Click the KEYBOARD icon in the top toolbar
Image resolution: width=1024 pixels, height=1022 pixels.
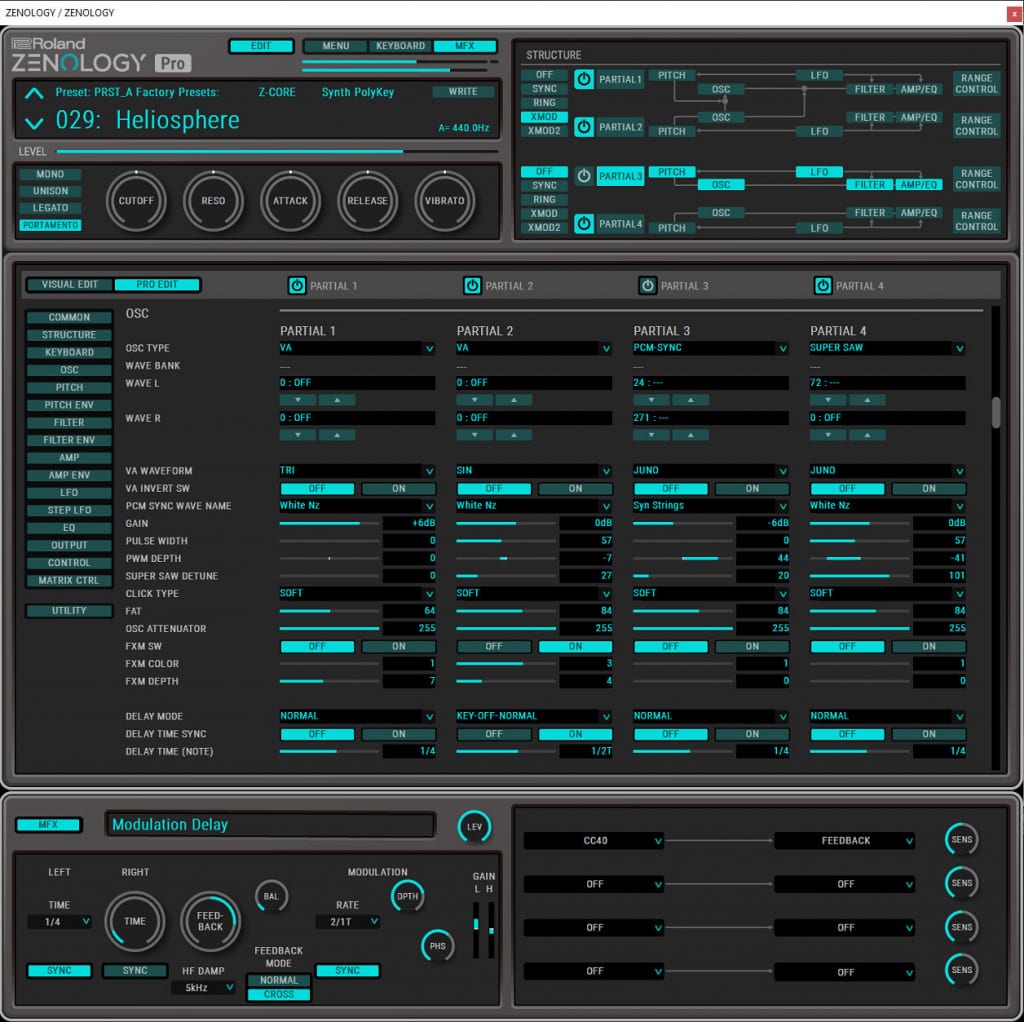click(x=400, y=45)
